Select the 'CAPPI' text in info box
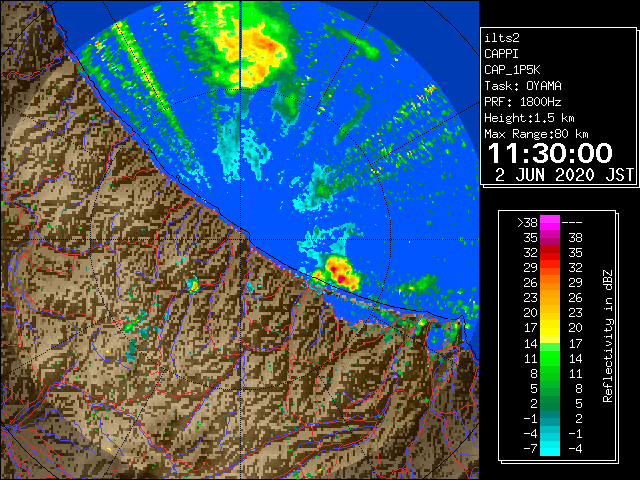Viewport: 640px width, 480px height. (x=501, y=54)
